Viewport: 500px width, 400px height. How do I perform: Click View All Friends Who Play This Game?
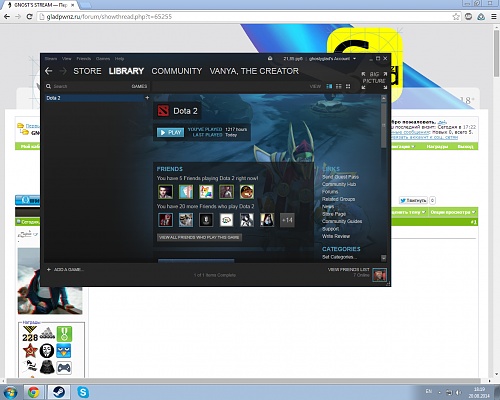pos(199,237)
